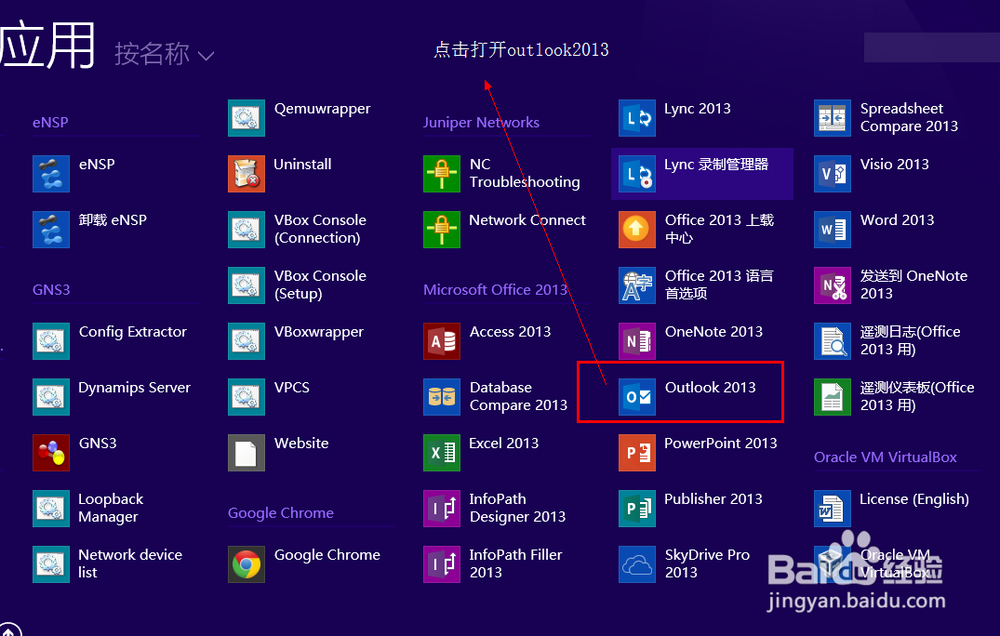
Task: Open InfoPath Designer 2013 icon
Action: click(x=441, y=508)
